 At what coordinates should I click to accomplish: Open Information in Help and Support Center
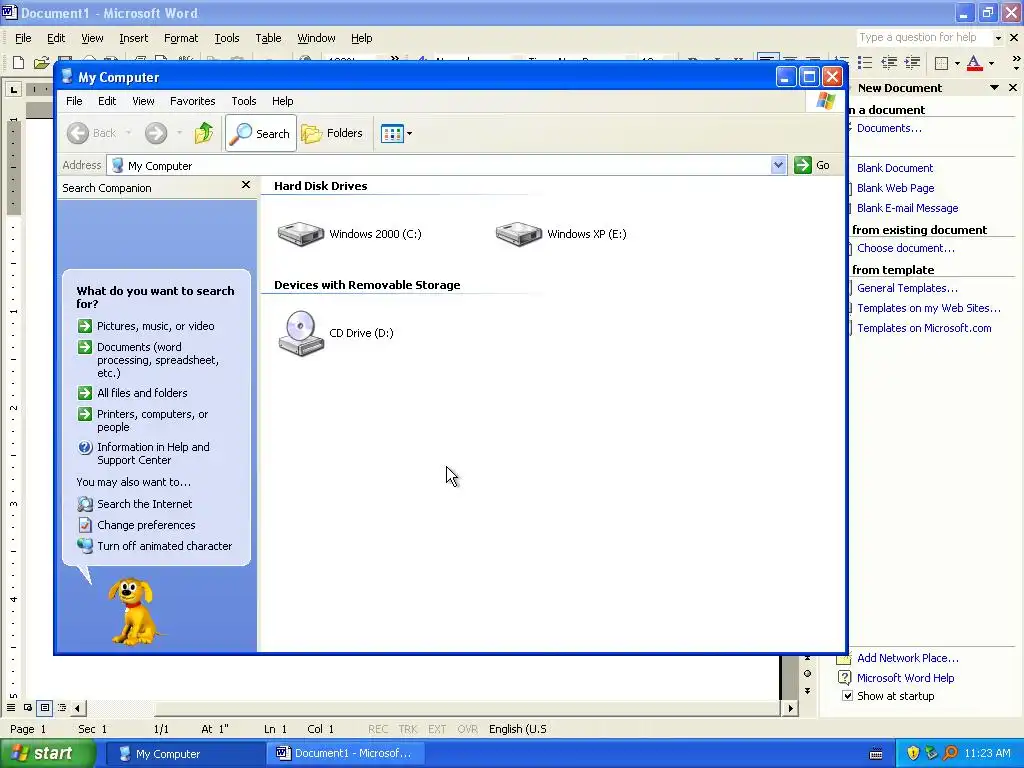153,453
